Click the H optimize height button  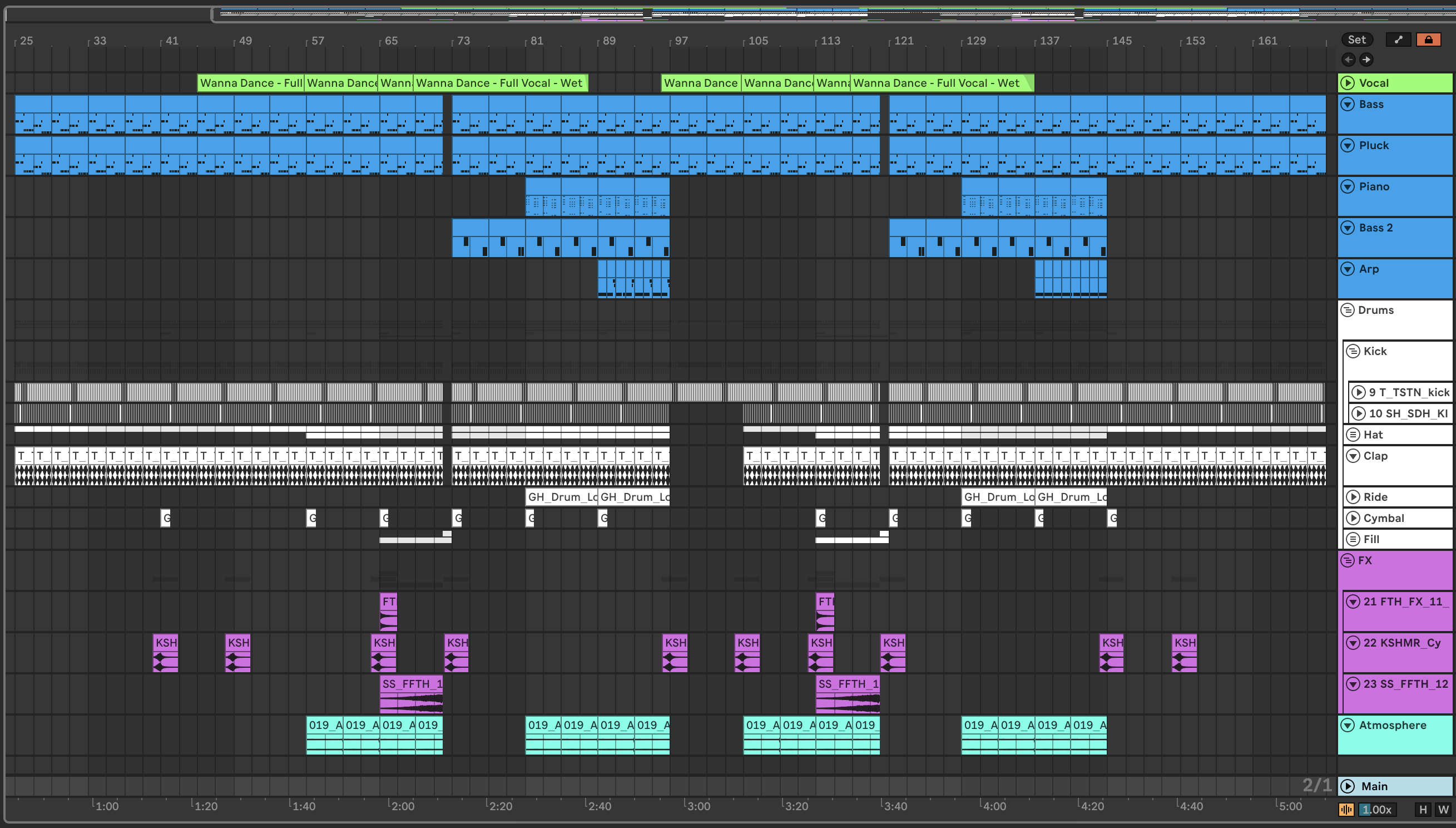[1423, 809]
